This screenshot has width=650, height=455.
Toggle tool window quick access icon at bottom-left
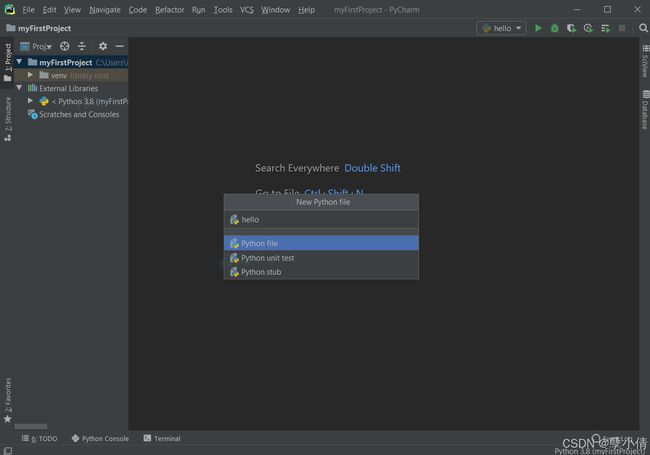(x=7, y=450)
